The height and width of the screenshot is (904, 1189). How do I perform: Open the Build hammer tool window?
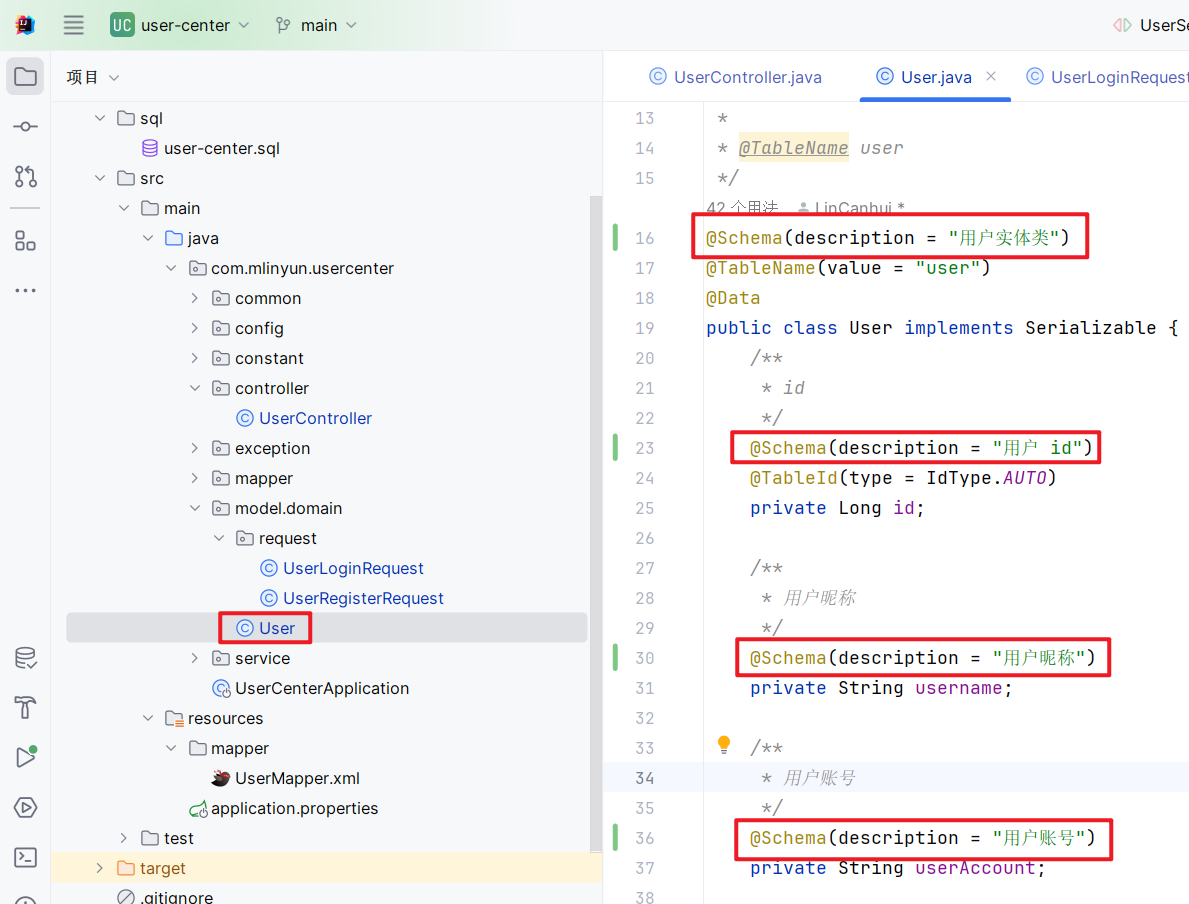pos(25,708)
